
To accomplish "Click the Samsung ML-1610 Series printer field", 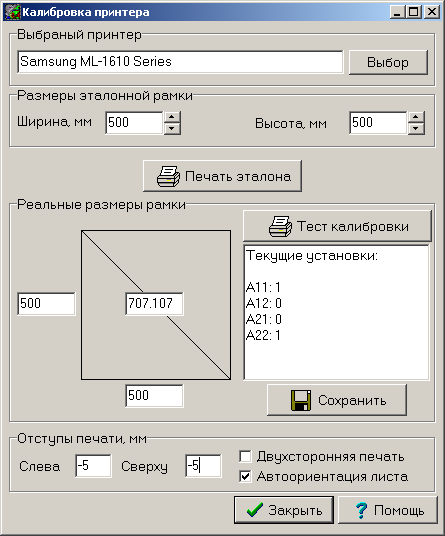I will pyautogui.click(x=180, y=62).
